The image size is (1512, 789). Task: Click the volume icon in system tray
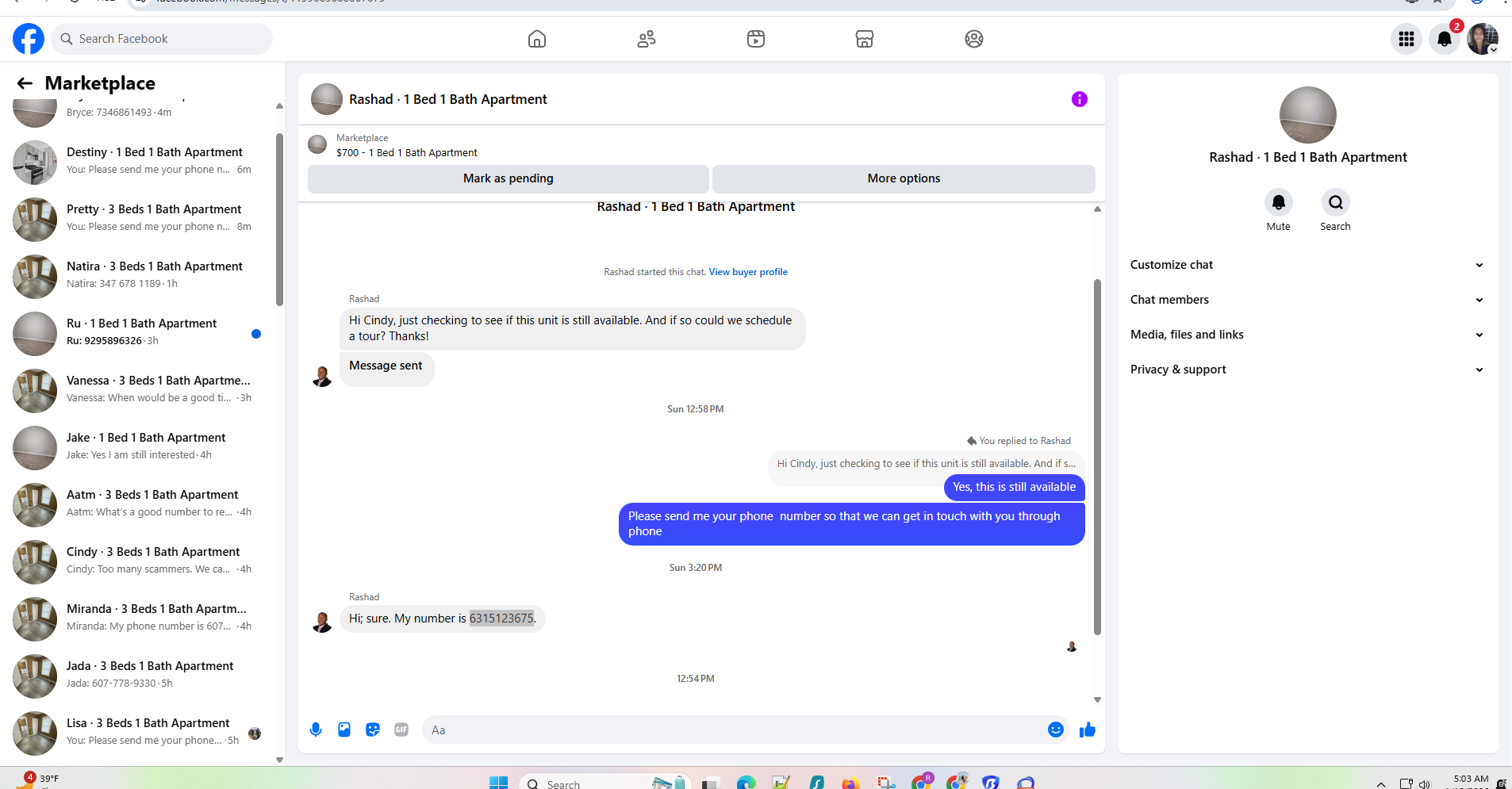(1424, 784)
